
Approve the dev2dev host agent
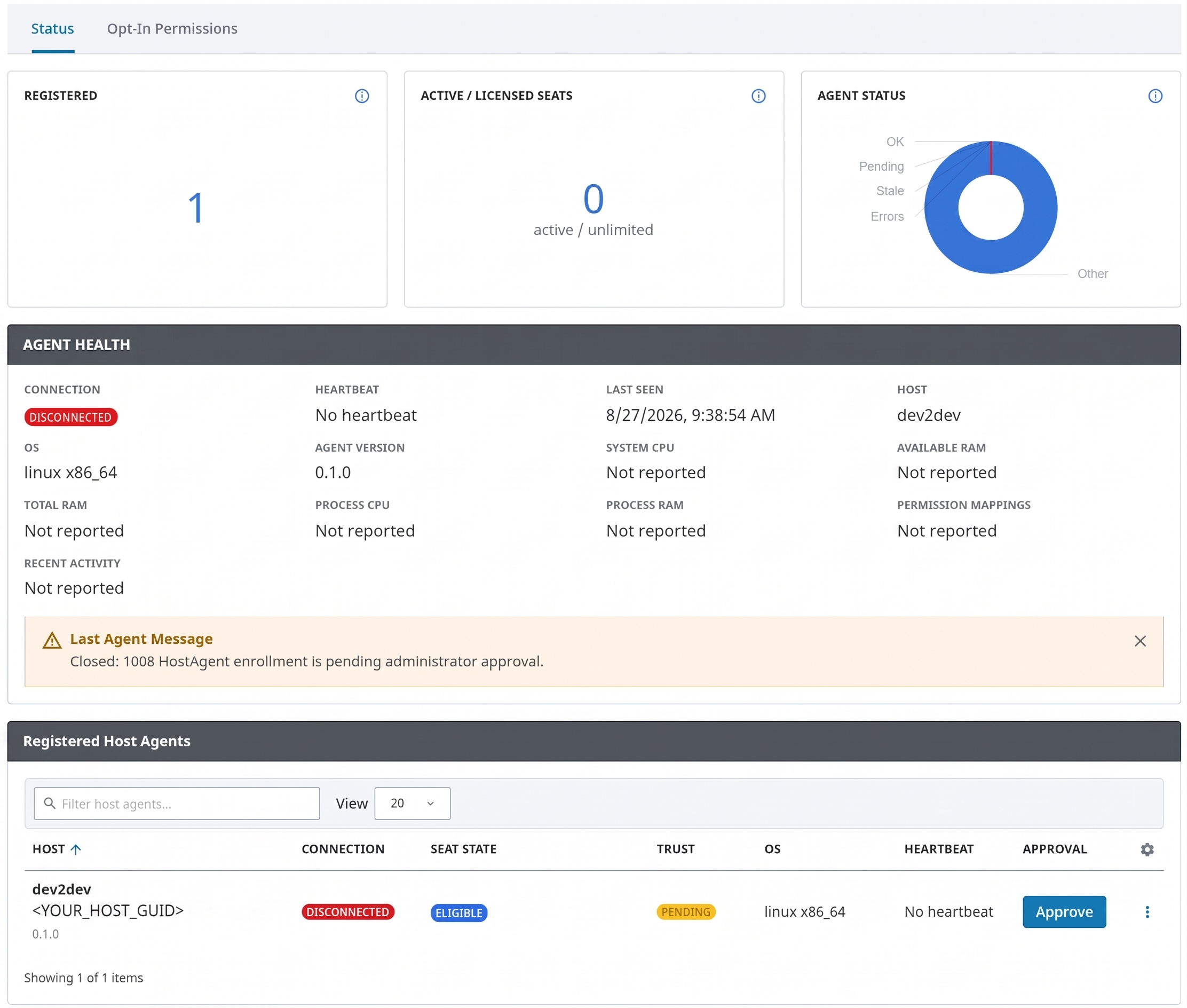coord(1064,911)
